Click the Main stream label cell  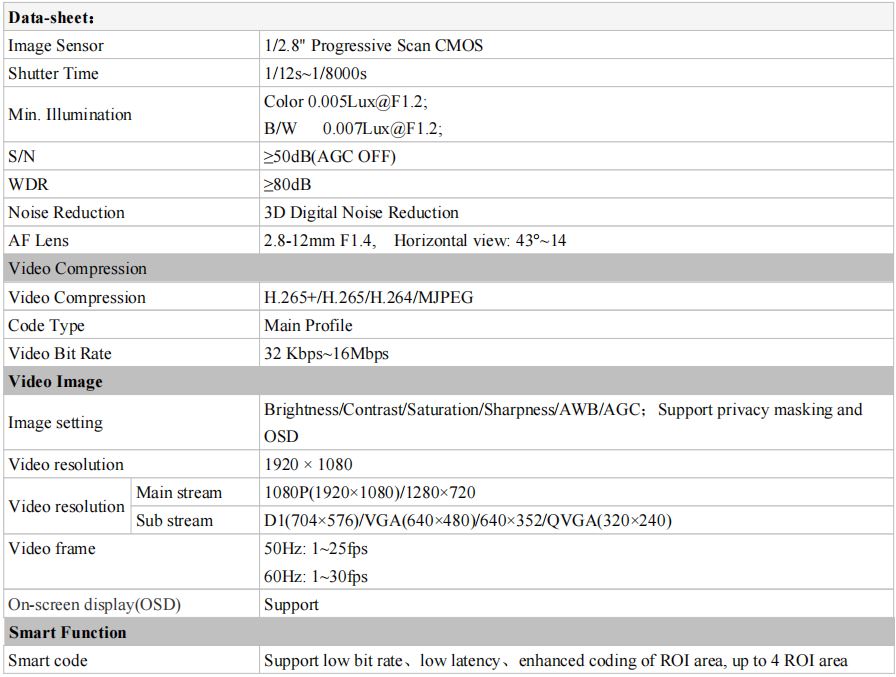pyautogui.click(x=179, y=493)
